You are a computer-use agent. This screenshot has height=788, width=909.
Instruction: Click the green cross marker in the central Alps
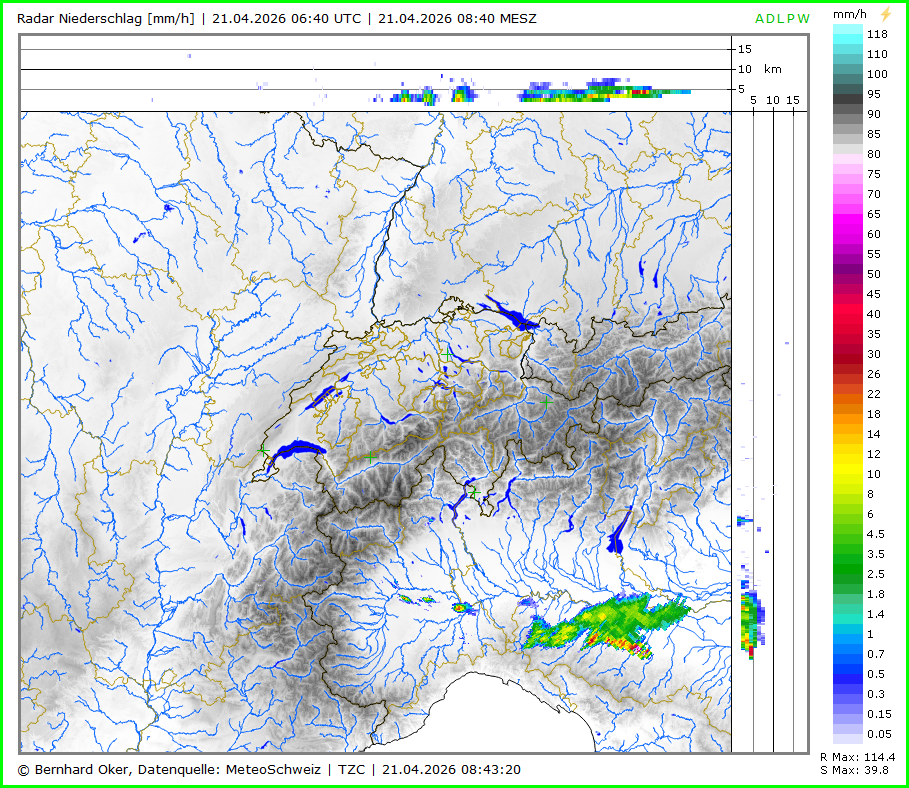click(x=370, y=456)
